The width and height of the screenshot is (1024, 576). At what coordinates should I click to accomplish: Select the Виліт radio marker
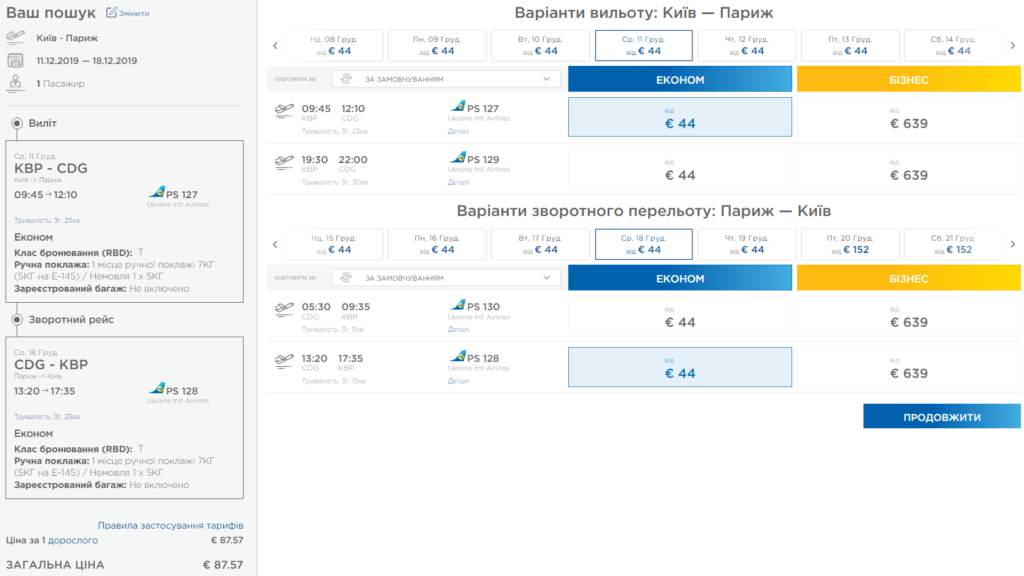(17, 123)
